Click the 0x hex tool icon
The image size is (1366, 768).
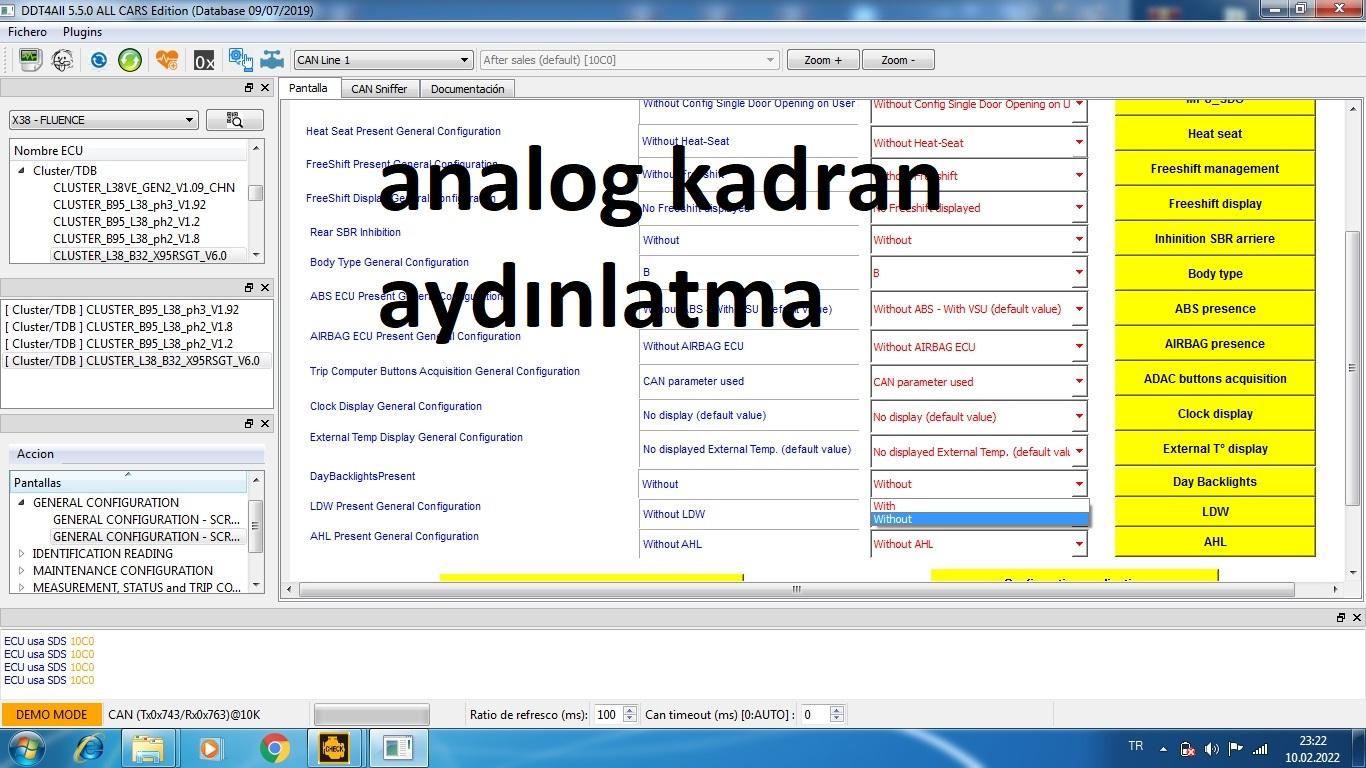pos(204,60)
